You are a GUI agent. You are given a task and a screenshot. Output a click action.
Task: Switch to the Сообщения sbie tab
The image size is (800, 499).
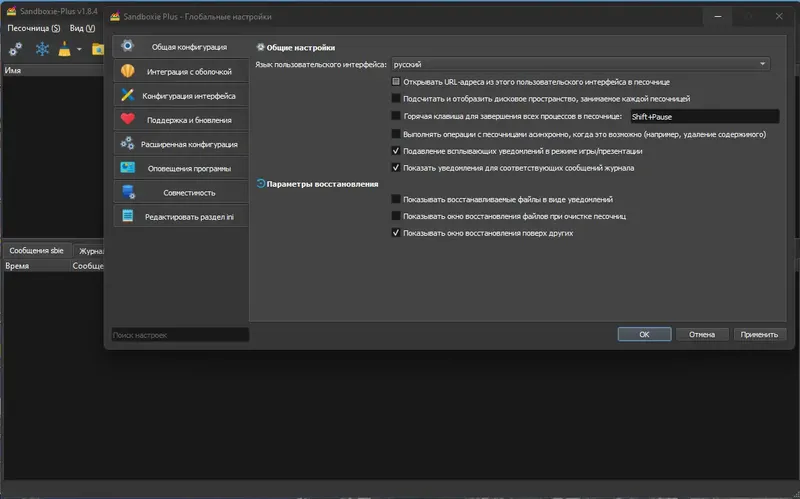[36, 251]
